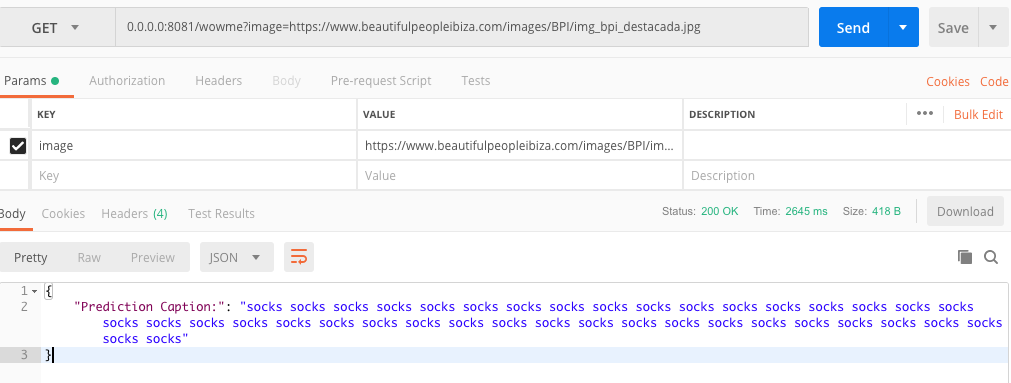Click the Time 2645 ms value
This screenshot has width=1011, height=383.
coord(807,211)
